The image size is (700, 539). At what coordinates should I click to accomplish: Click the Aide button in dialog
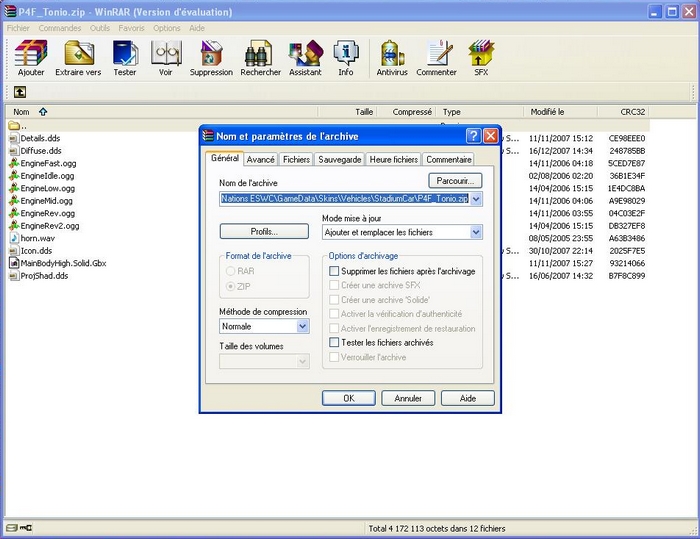(x=468, y=398)
